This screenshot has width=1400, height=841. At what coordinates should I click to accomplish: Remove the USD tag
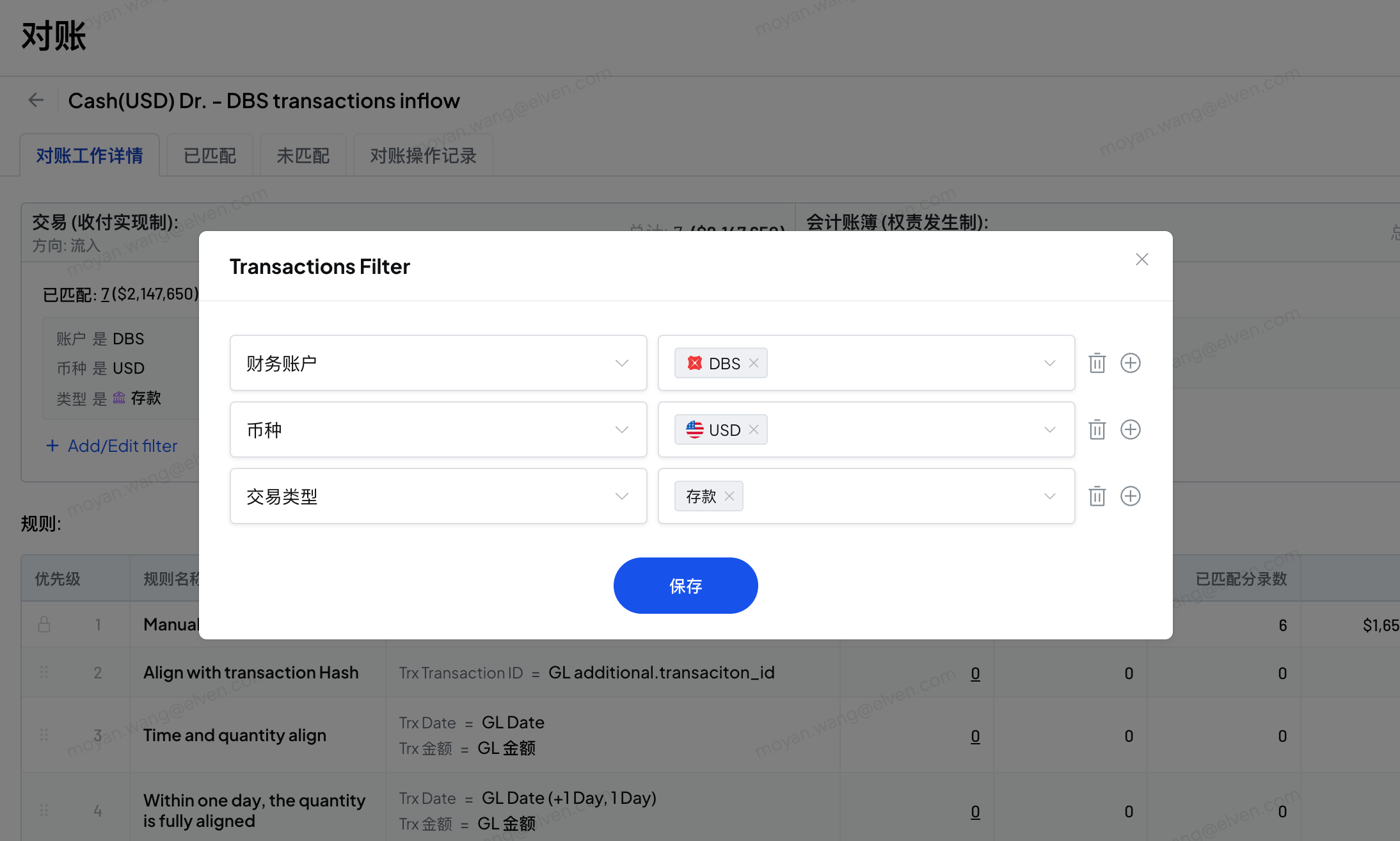point(754,429)
